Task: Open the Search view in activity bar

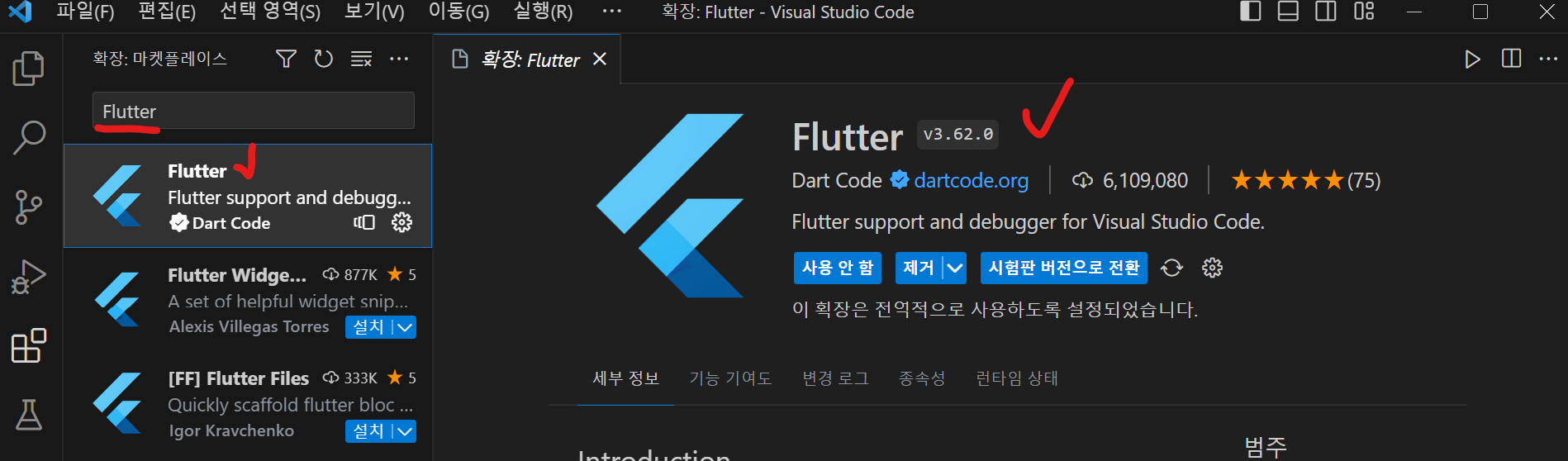Action: pyautogui.click(x=29, y=138)
